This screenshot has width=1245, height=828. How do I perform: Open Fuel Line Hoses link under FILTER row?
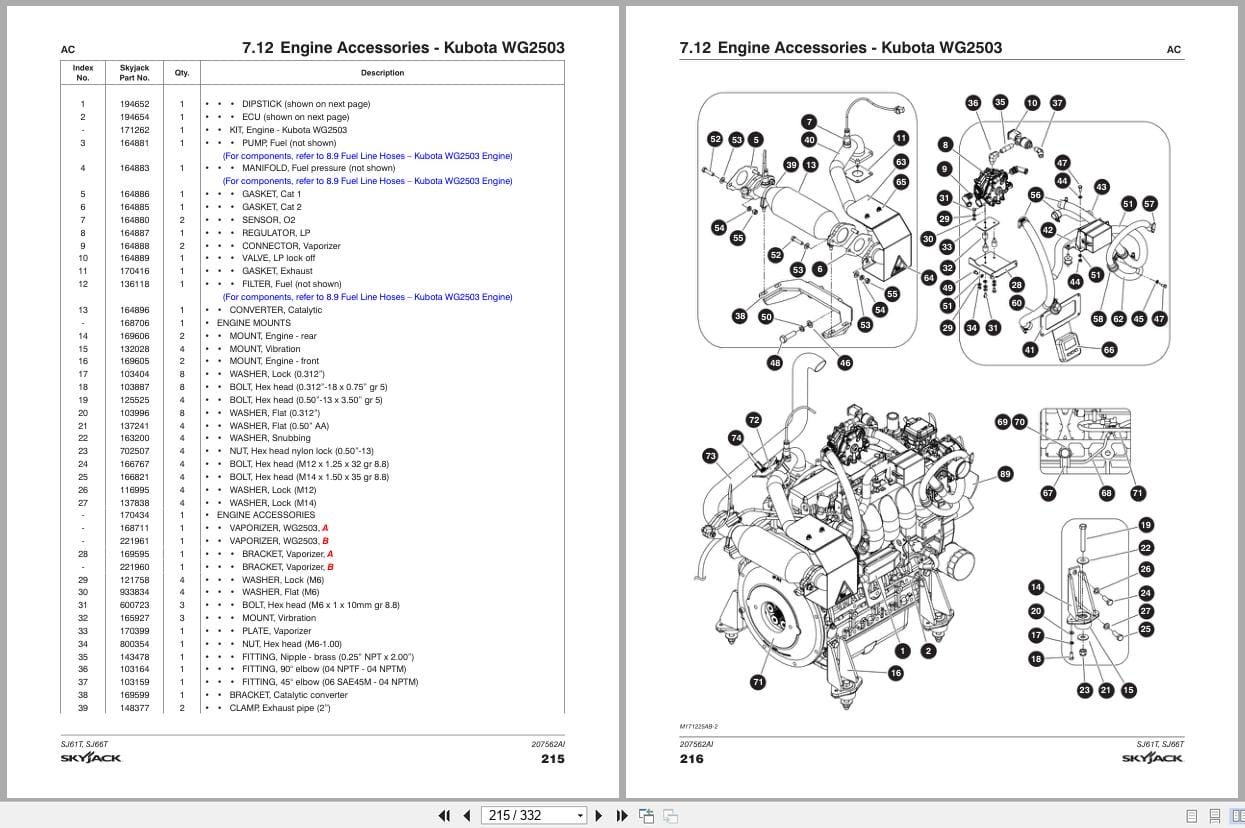click(367, 297)
